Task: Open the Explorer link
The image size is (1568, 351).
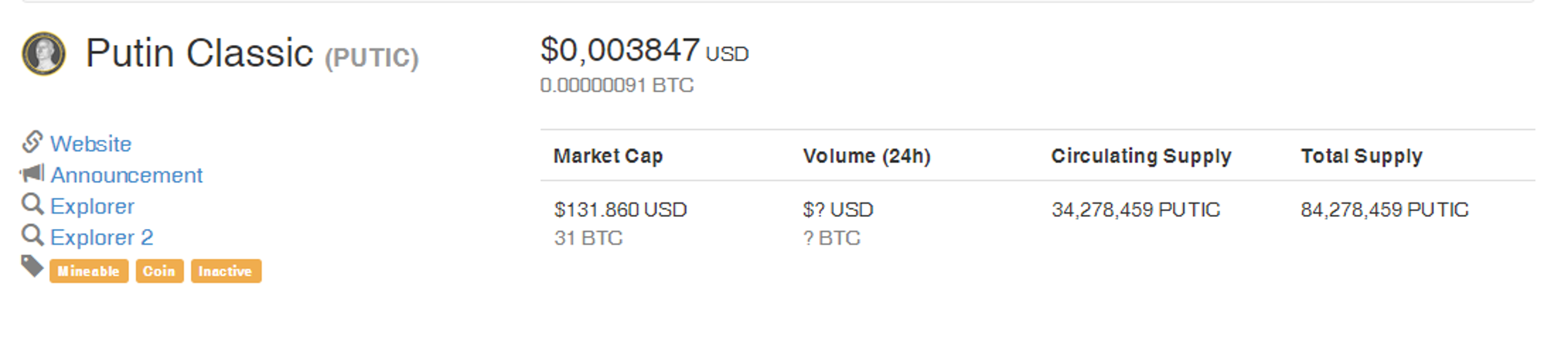Action: 92,206
